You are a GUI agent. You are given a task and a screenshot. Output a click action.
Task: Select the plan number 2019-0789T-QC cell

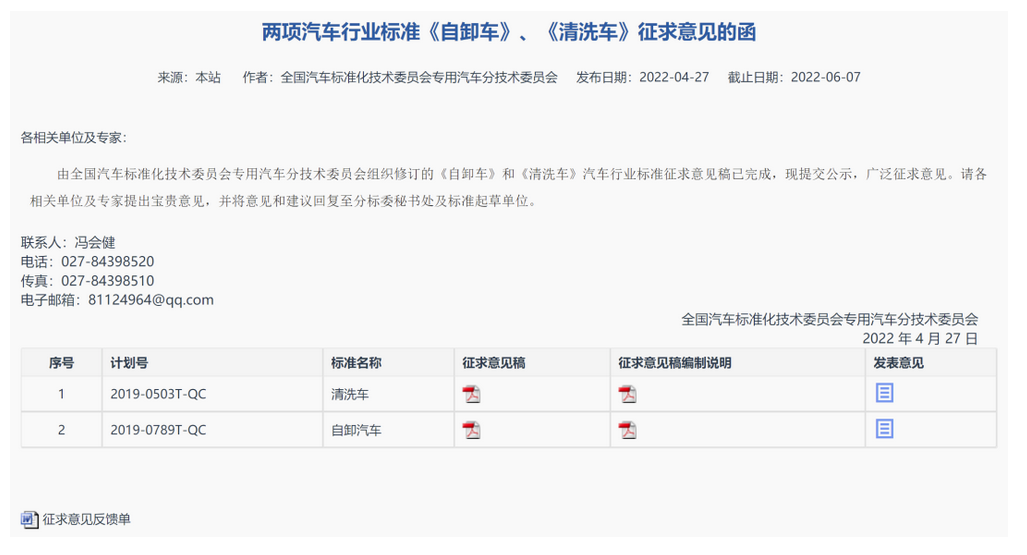coord(158,430)
